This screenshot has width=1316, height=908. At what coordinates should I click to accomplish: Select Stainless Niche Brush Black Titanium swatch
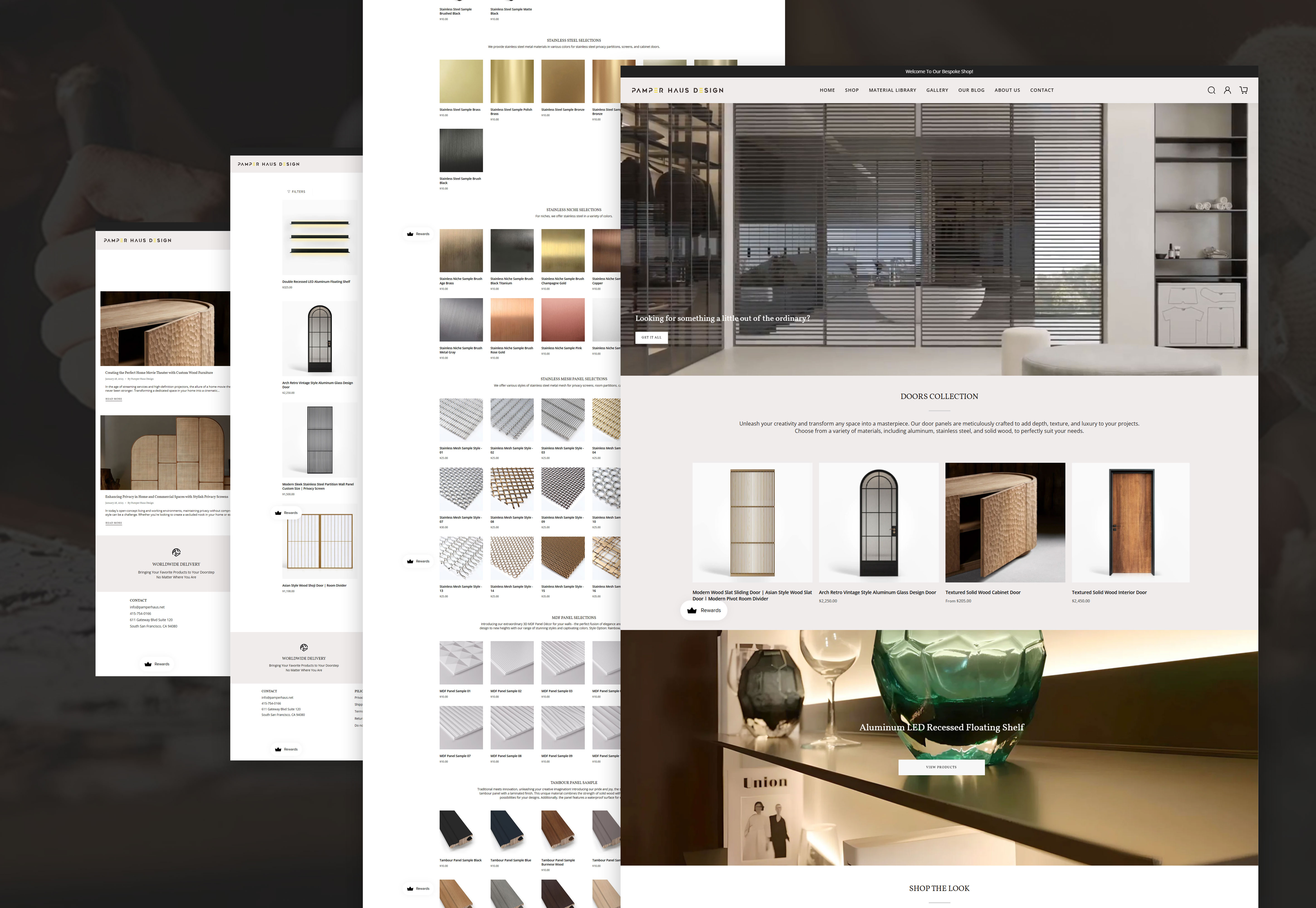click(512, 251)
